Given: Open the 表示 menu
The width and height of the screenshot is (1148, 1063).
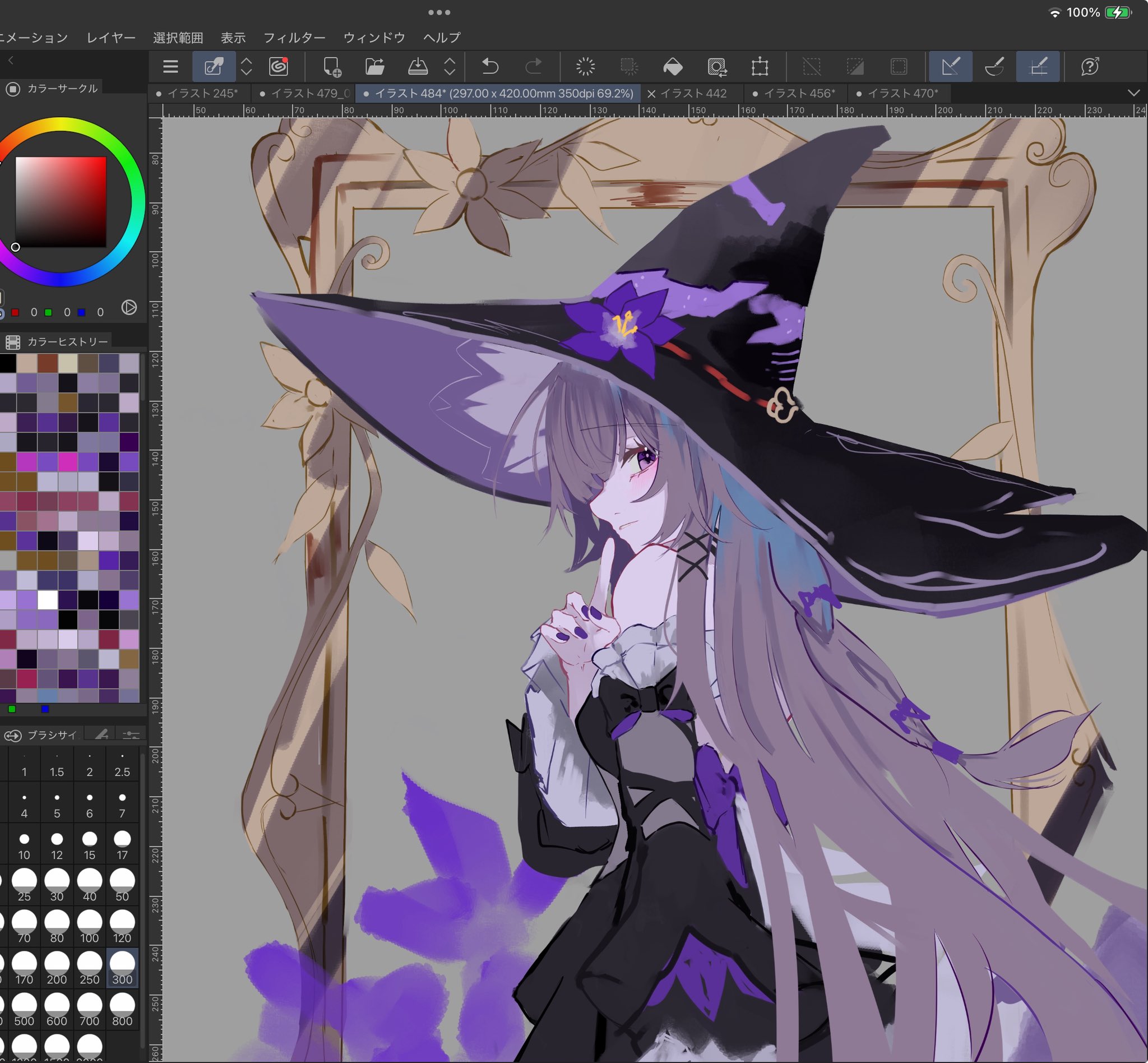Looking at the screenshot, I should coord(234,38).
